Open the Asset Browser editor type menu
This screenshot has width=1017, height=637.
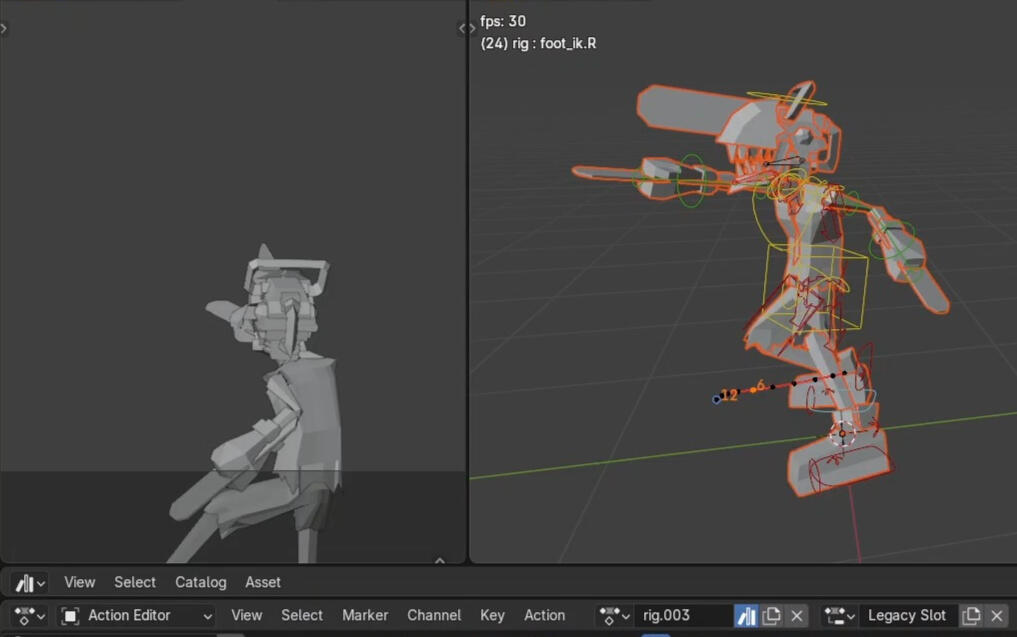coord(30,582)
